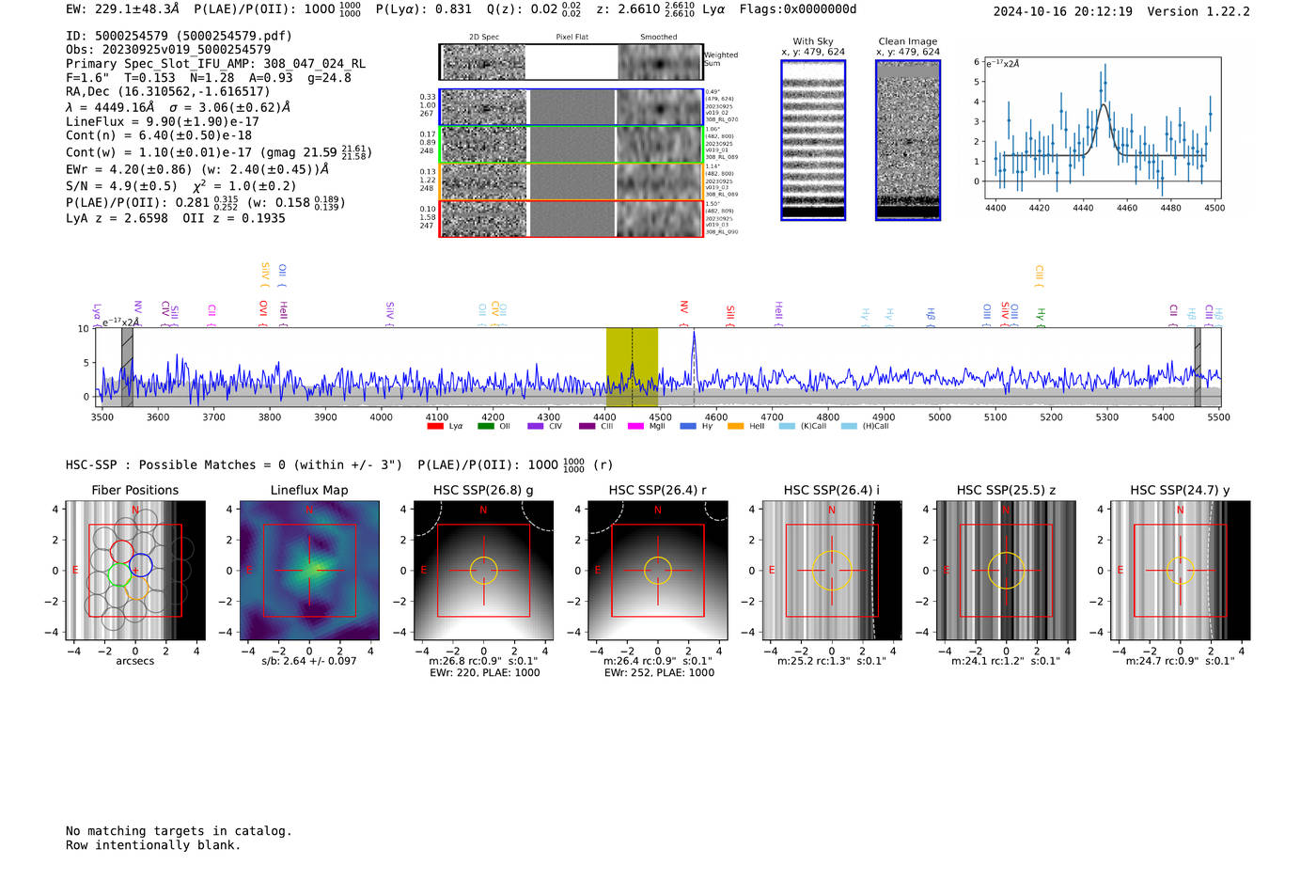Click the red OVI line marker label

(x=264, y=308)
